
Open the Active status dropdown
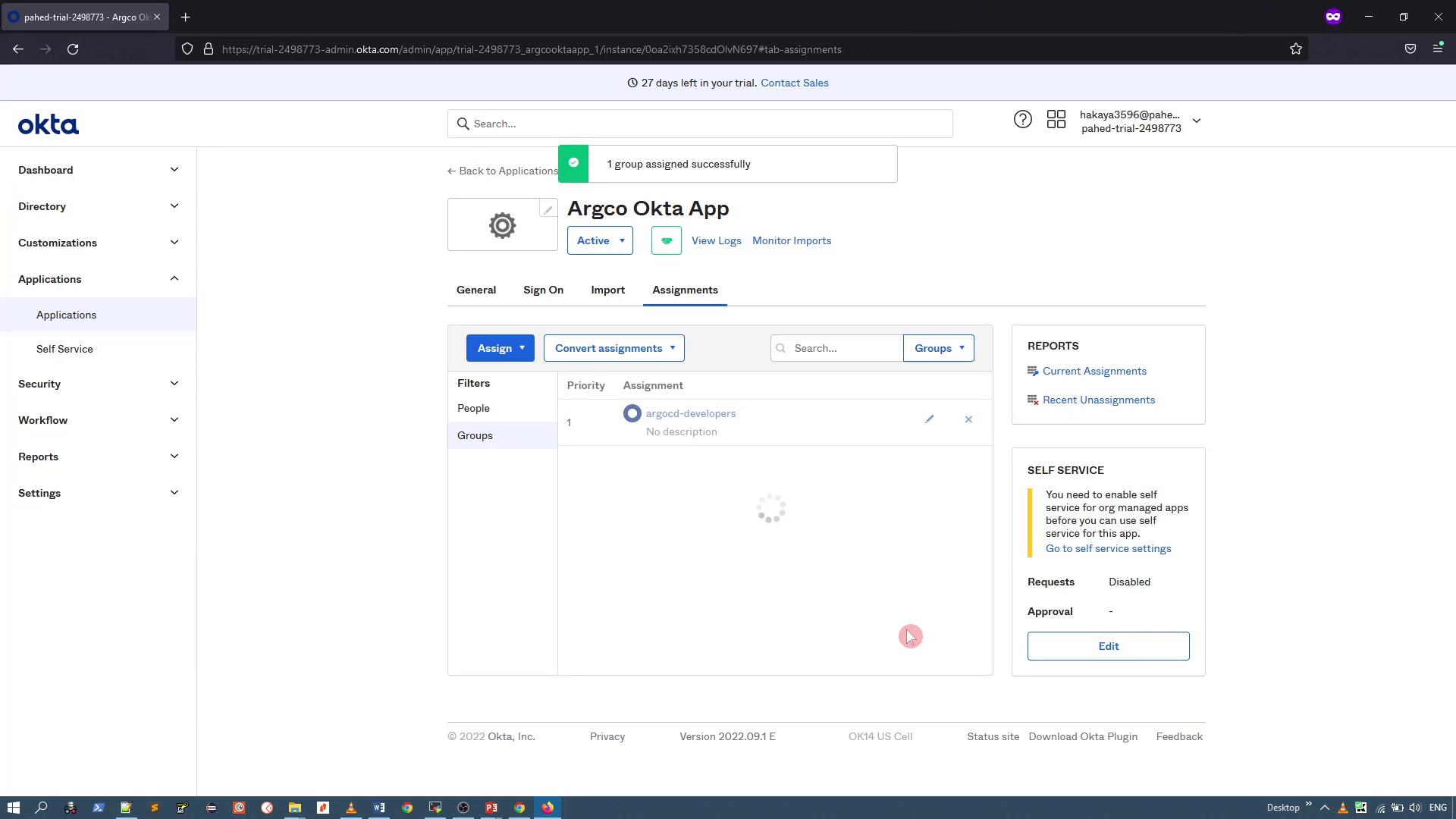(x=600, y=240)
